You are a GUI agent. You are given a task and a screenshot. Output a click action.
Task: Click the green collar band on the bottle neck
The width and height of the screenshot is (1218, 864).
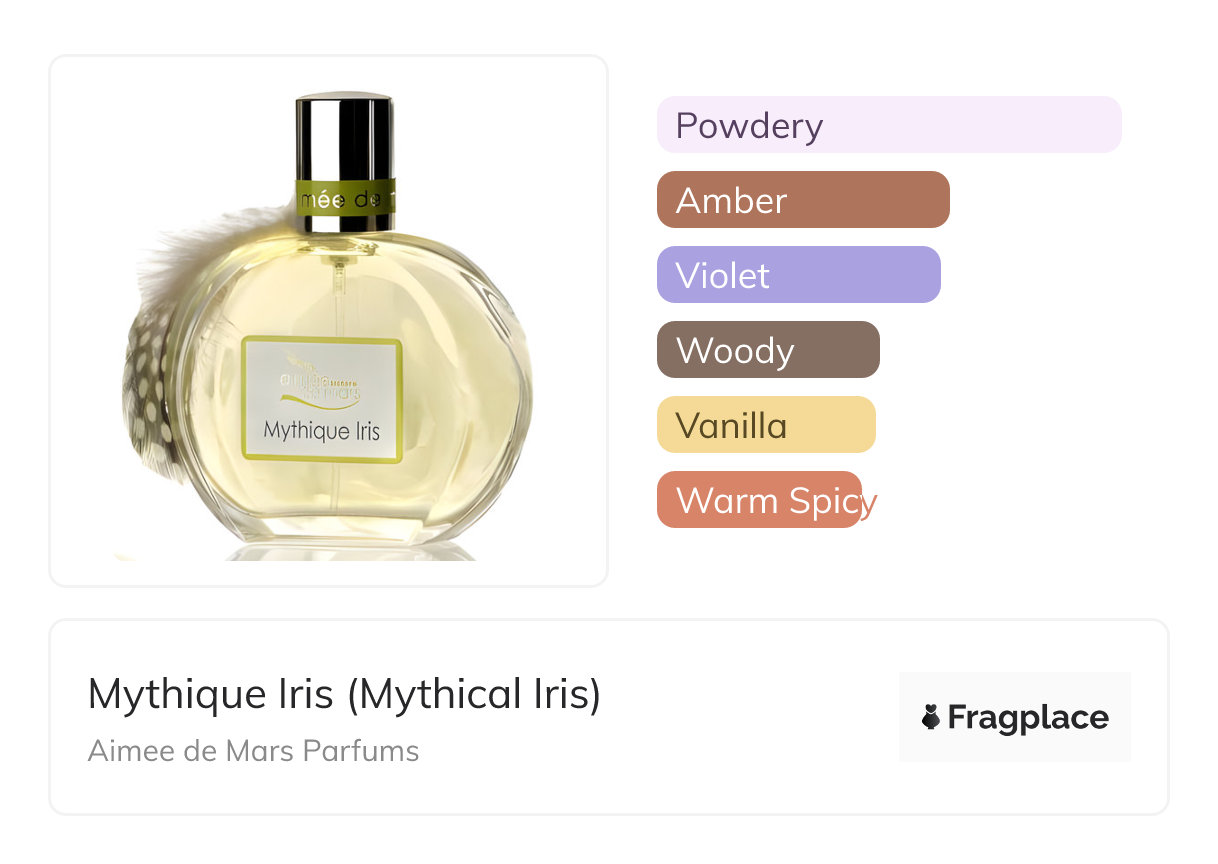[x=344, y=197]
